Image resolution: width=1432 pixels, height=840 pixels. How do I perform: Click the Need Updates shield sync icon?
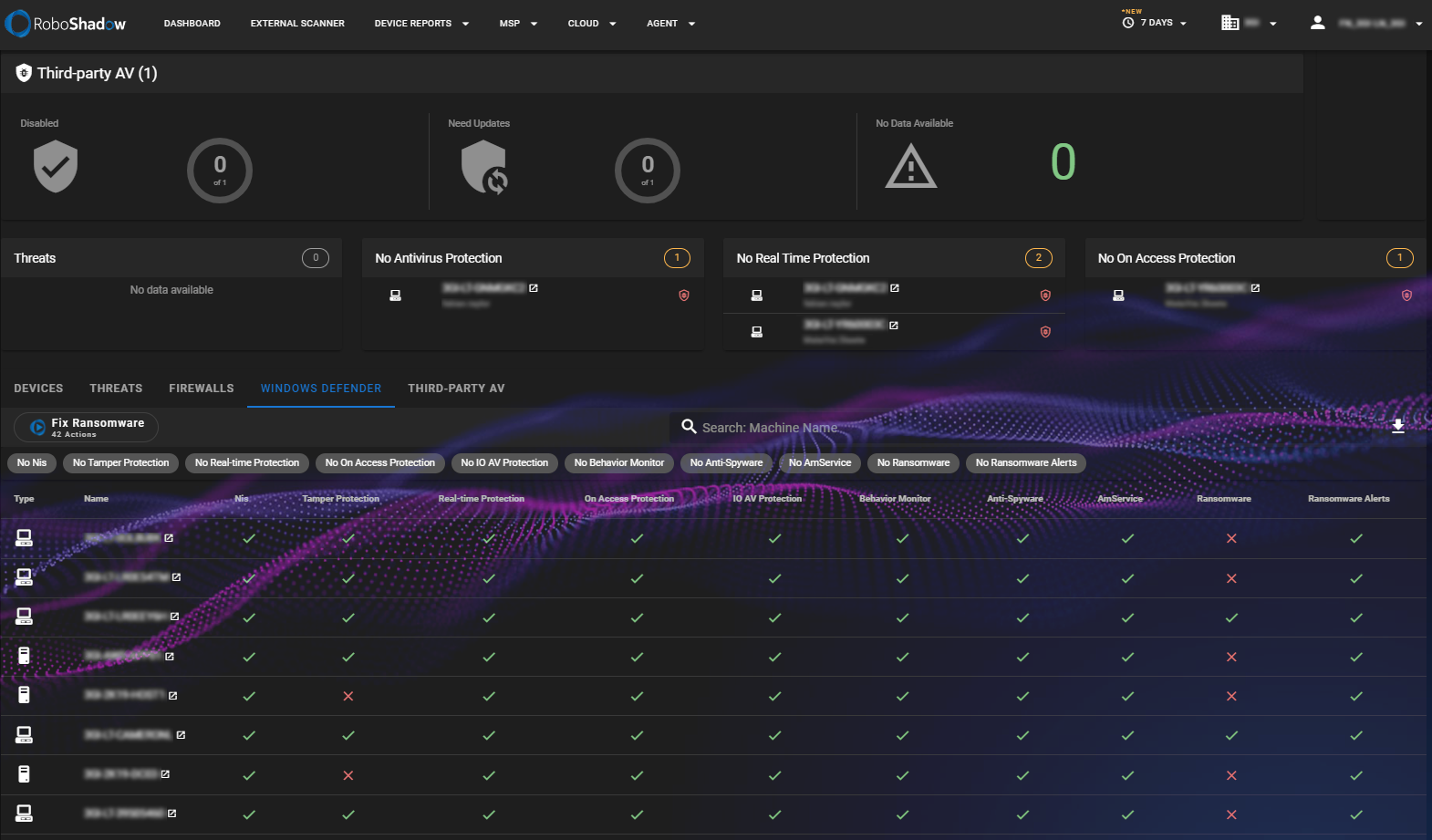tap(484, 169)
